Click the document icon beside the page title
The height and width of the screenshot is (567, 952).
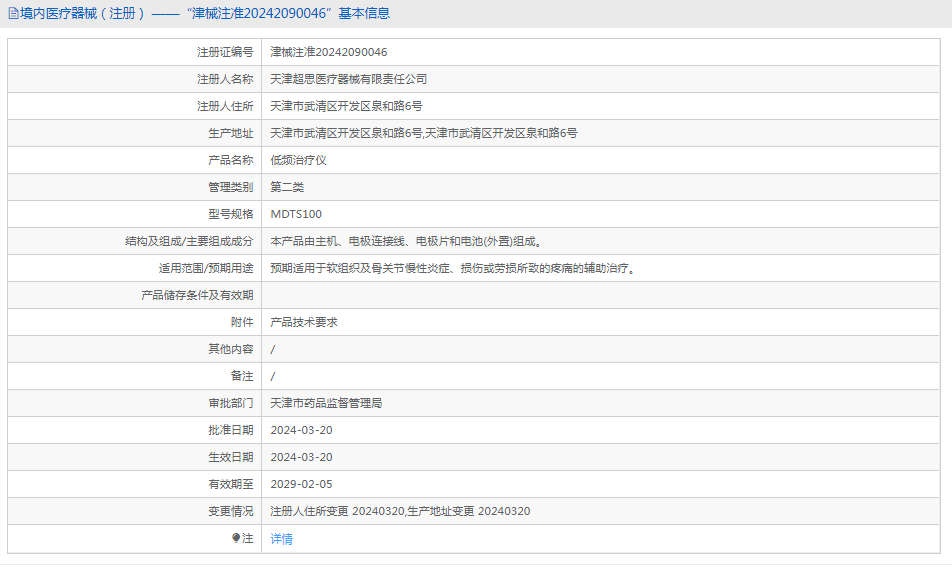[x=13, y=13]
